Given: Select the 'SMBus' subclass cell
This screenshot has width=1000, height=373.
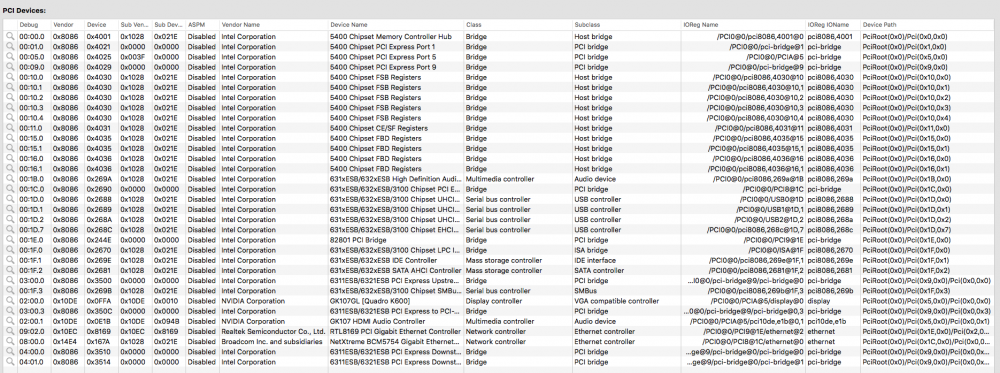Looking at the screenshot, I should pos(585,291).
